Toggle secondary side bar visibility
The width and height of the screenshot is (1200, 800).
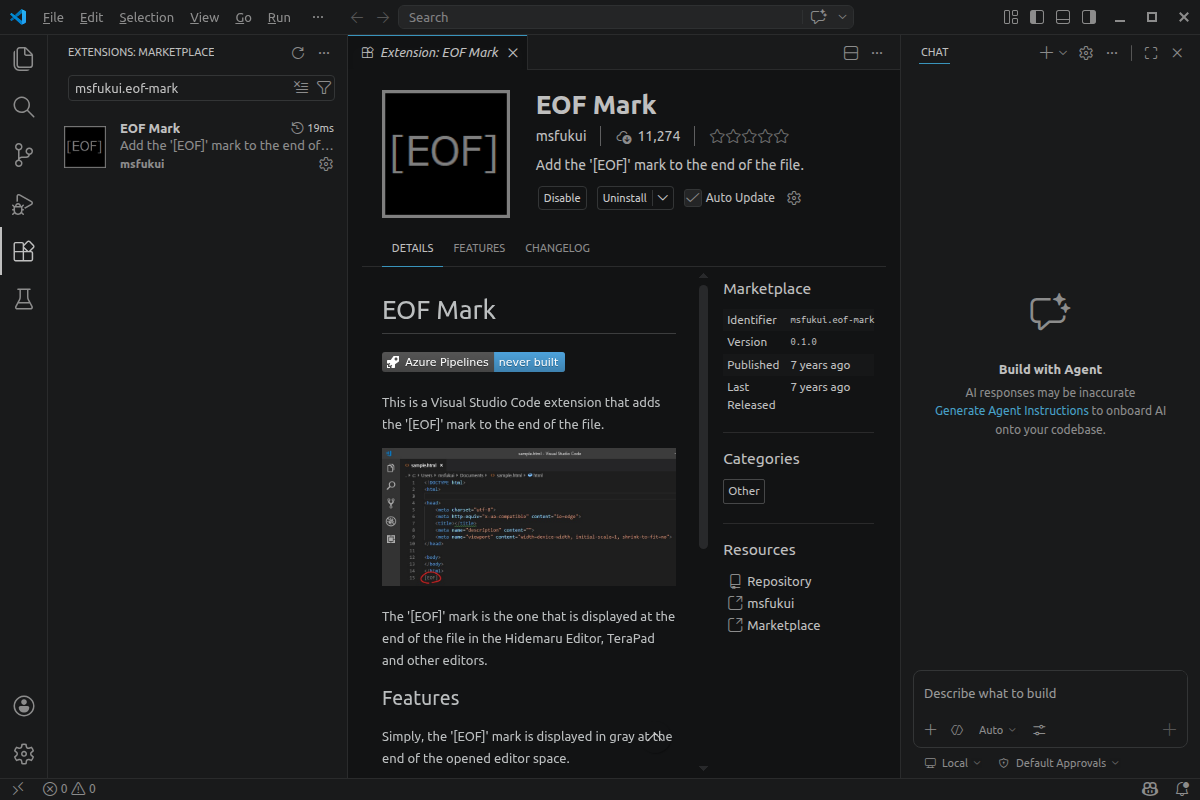pos(1089,17)
